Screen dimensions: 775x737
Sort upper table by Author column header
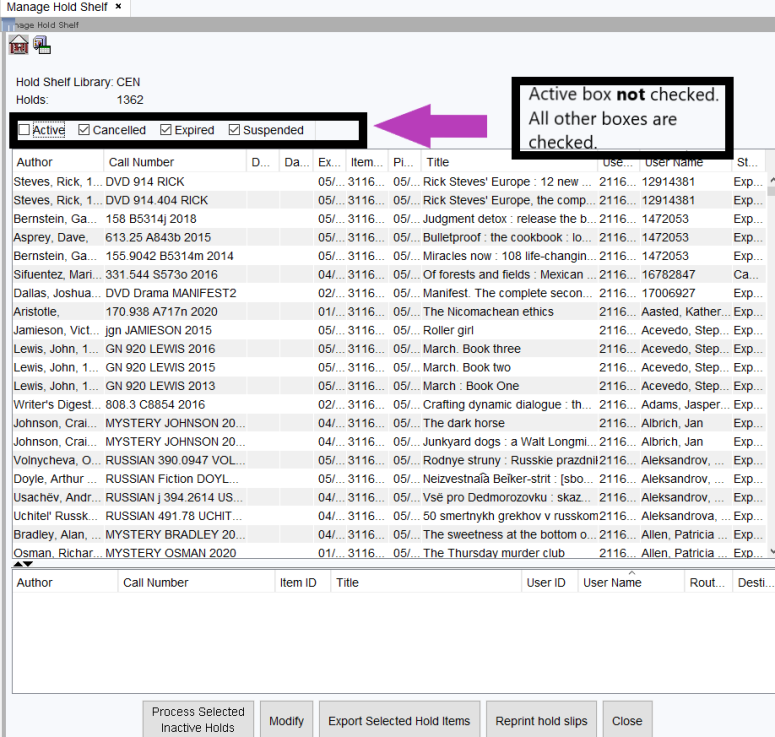point(58,162)
